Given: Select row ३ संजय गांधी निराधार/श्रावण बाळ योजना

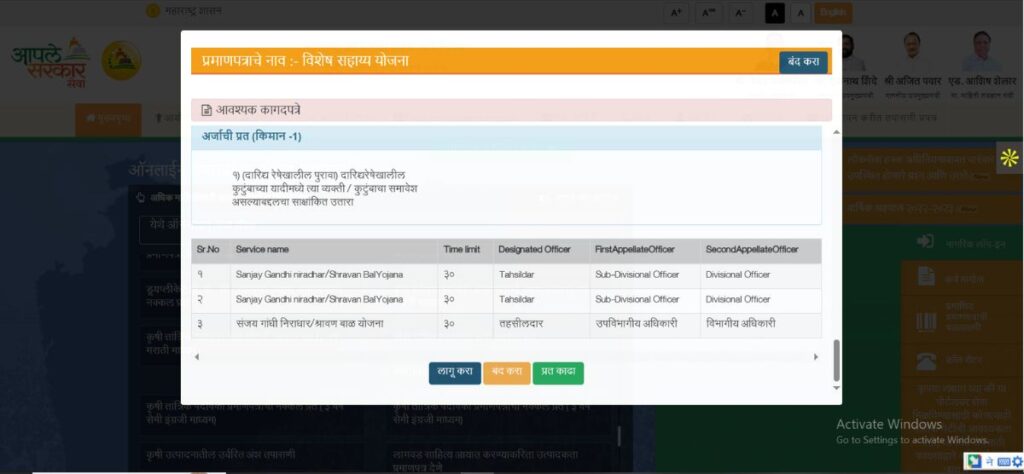Looking at the screenshot, I should pyautogui.click(x=310, y=324).
